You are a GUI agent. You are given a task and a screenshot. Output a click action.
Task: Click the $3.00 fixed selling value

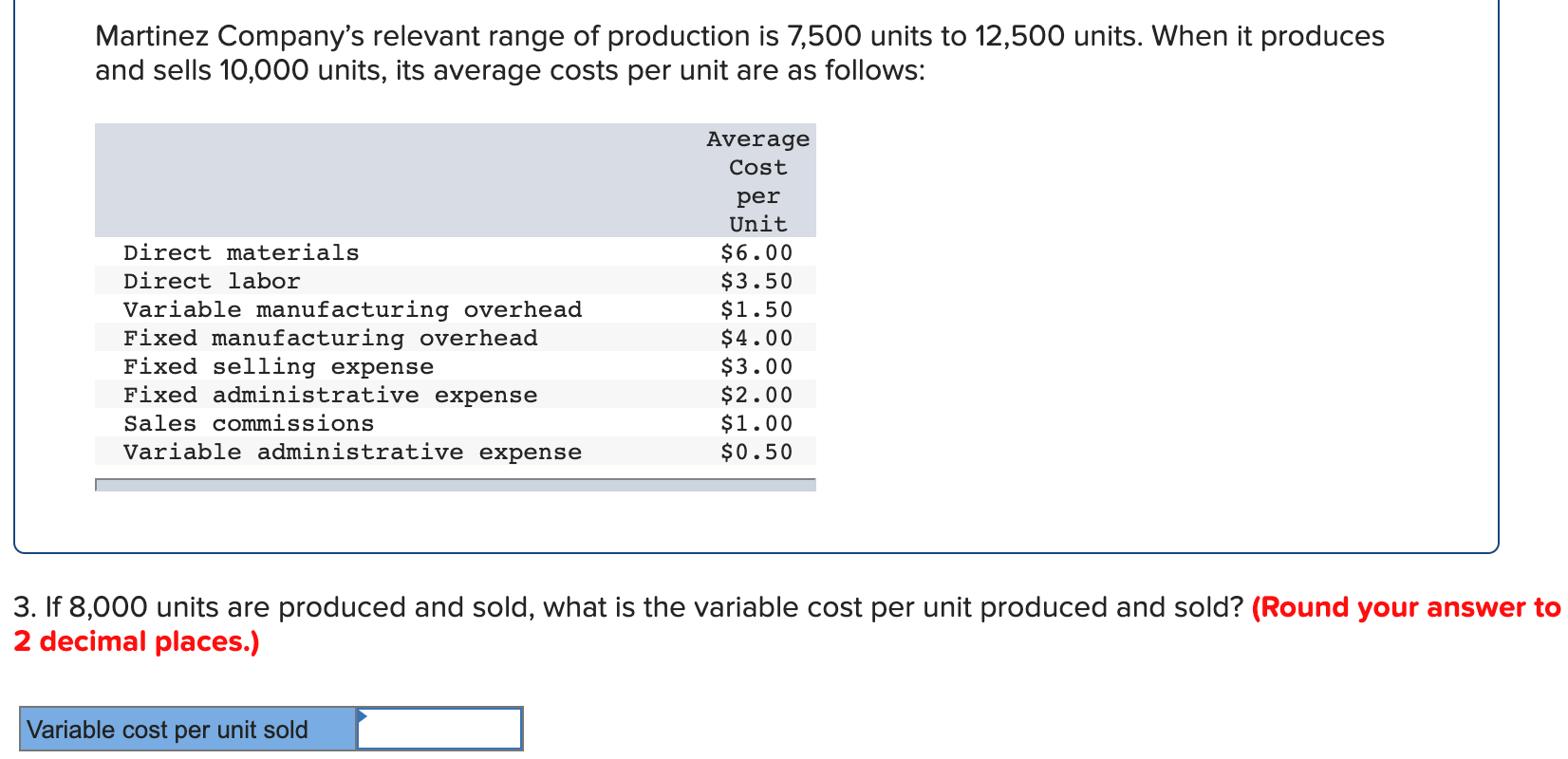tap(756, 366)
